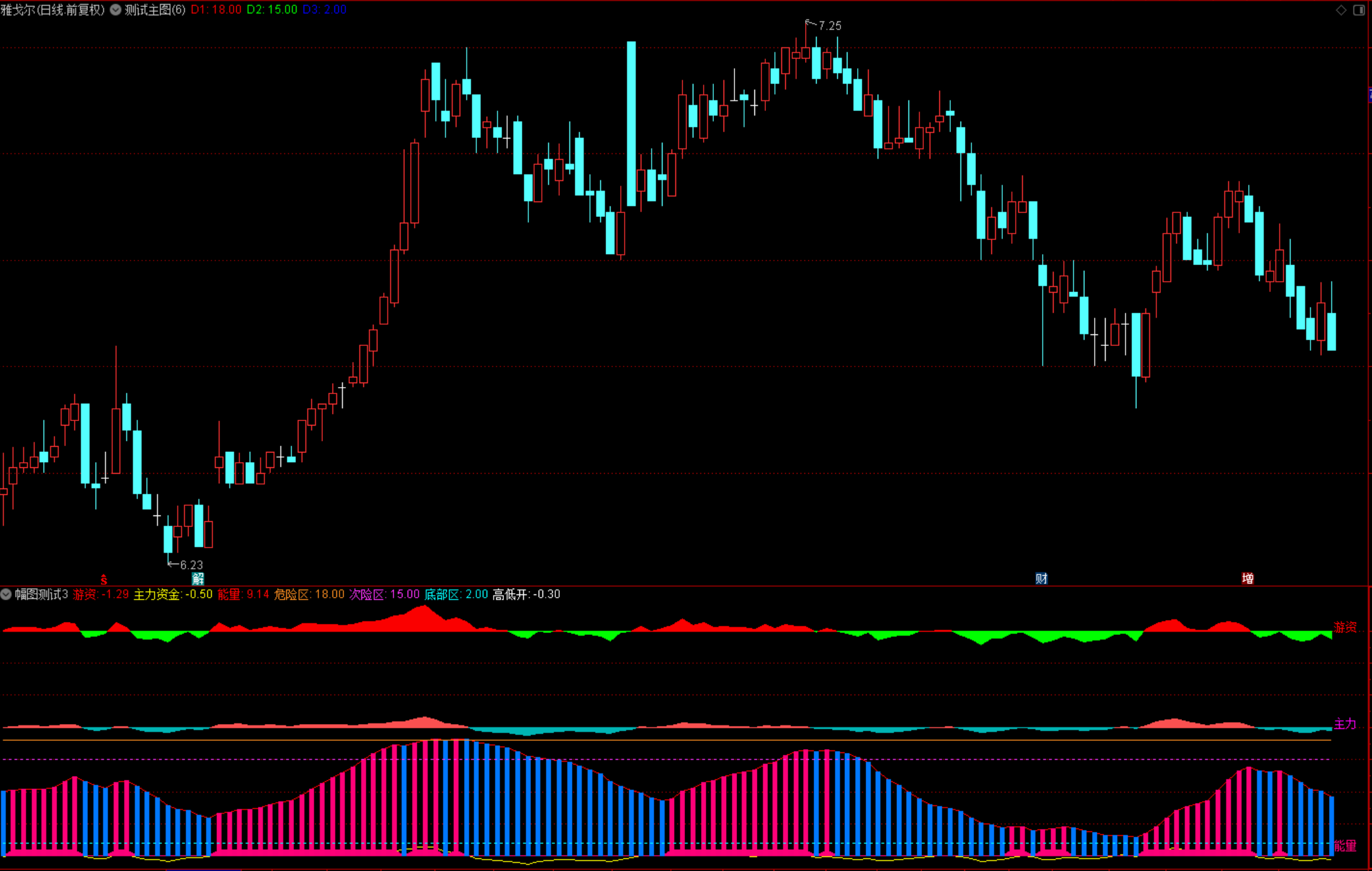Expand the 幅图测试3 sub-chart indicator menu
1372x871 pixels.
pyautogui.click(x=6, y=594)
